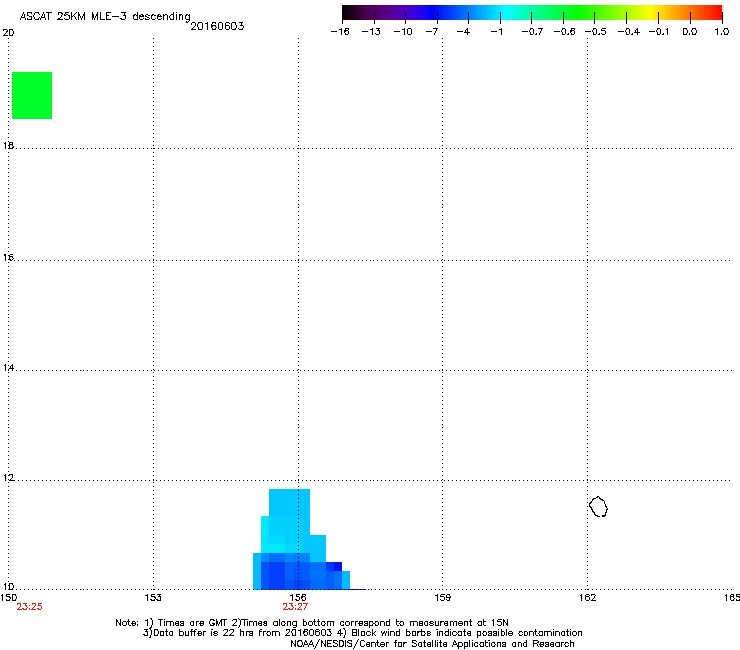Click the date label 20160603
The image size is (740, 650).
coord(217,26)
